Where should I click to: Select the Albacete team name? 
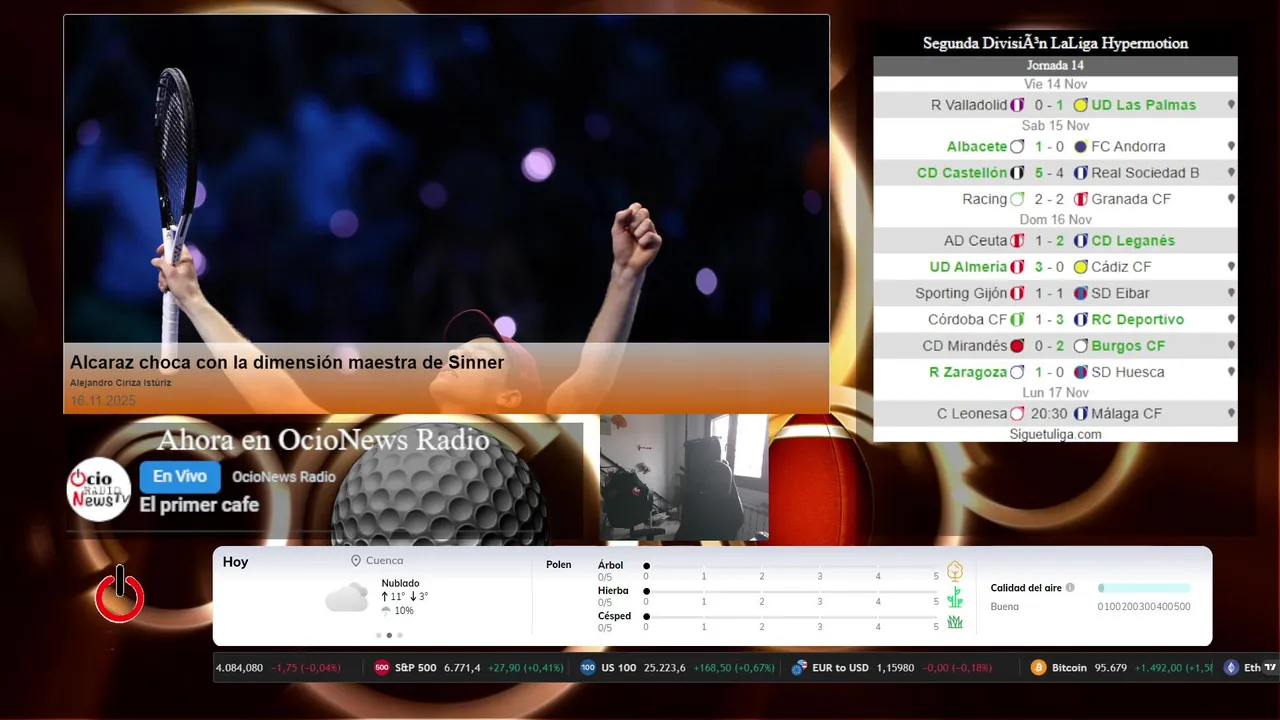tap(977, 146)
